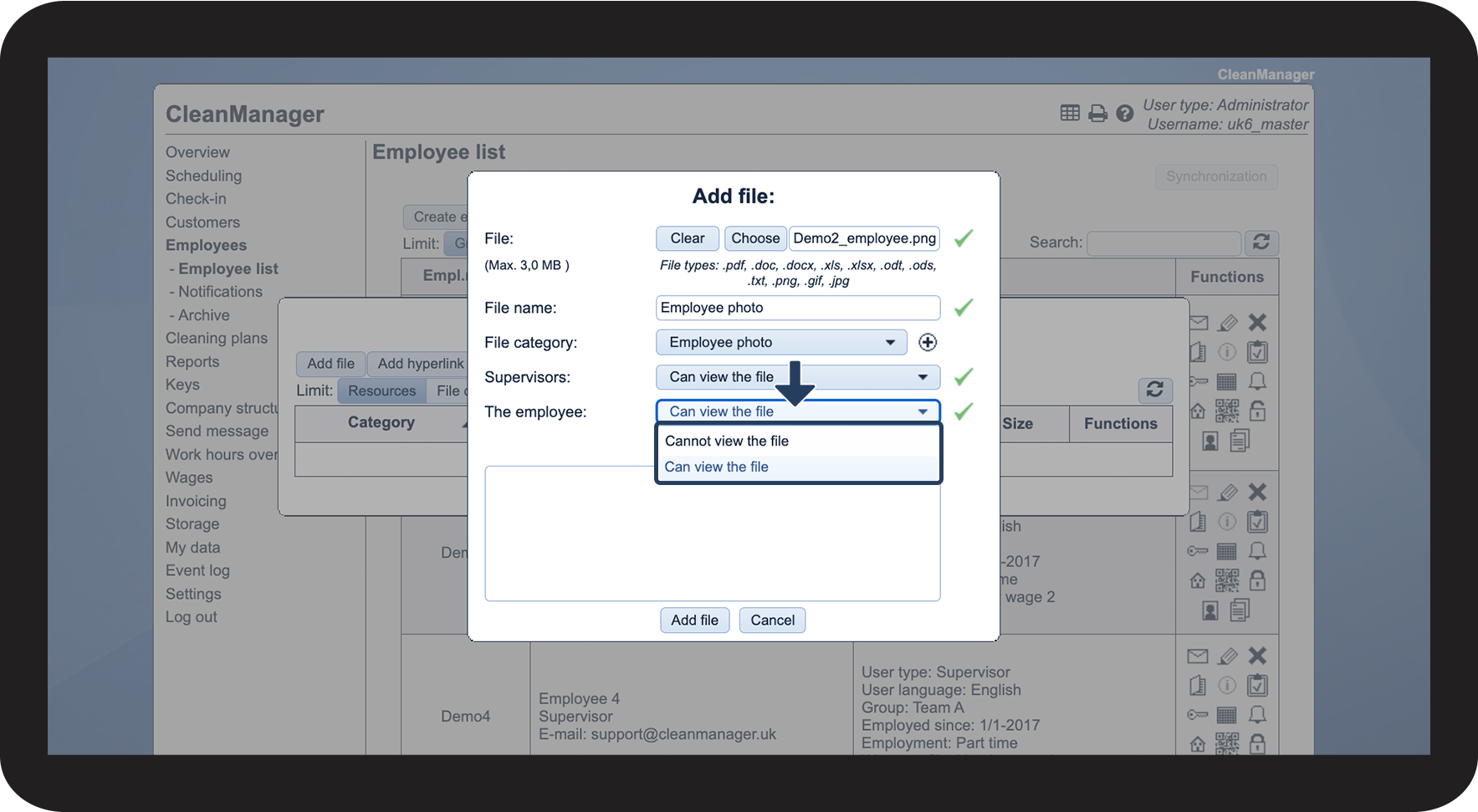Click the support@cleanmanager.uk email text
This screenshot has height=812, width=1478.
[683, 734]
